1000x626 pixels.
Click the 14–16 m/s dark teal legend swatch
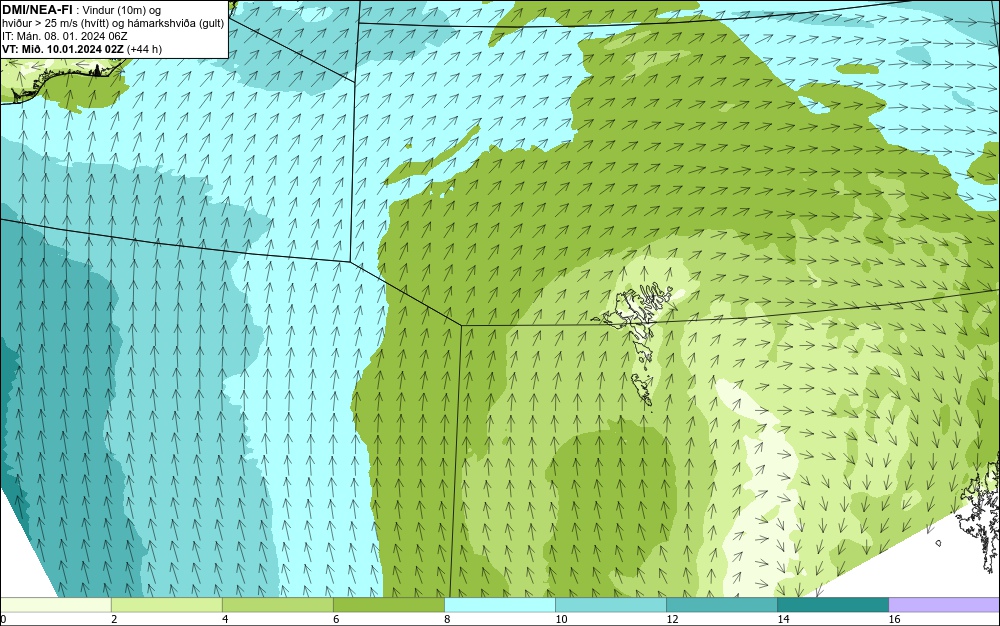[832, 604]
